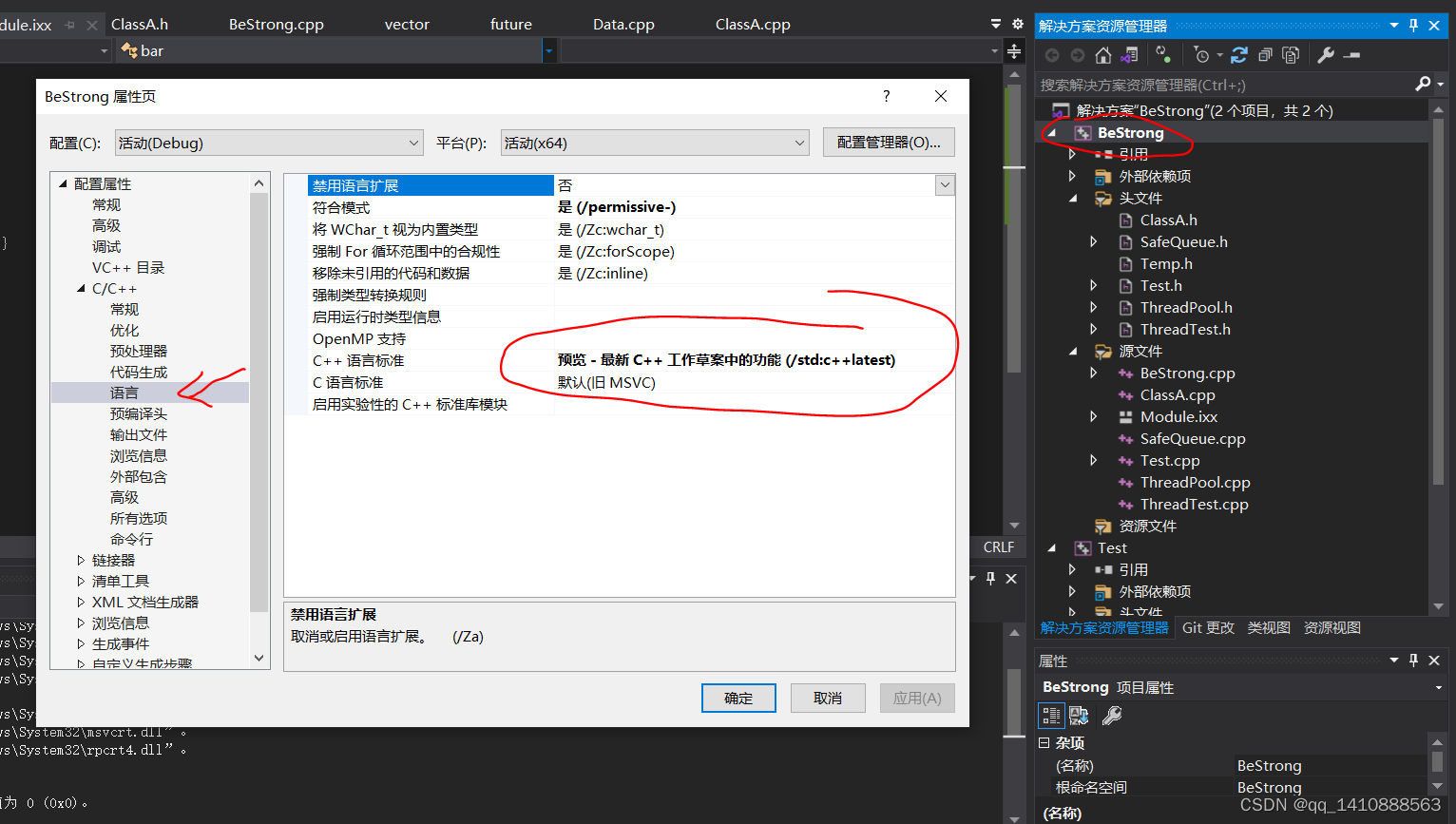Screen dimensions: 1456x824
Task: Open the BeStrong.cpp document tab
Action: [276, 23]
